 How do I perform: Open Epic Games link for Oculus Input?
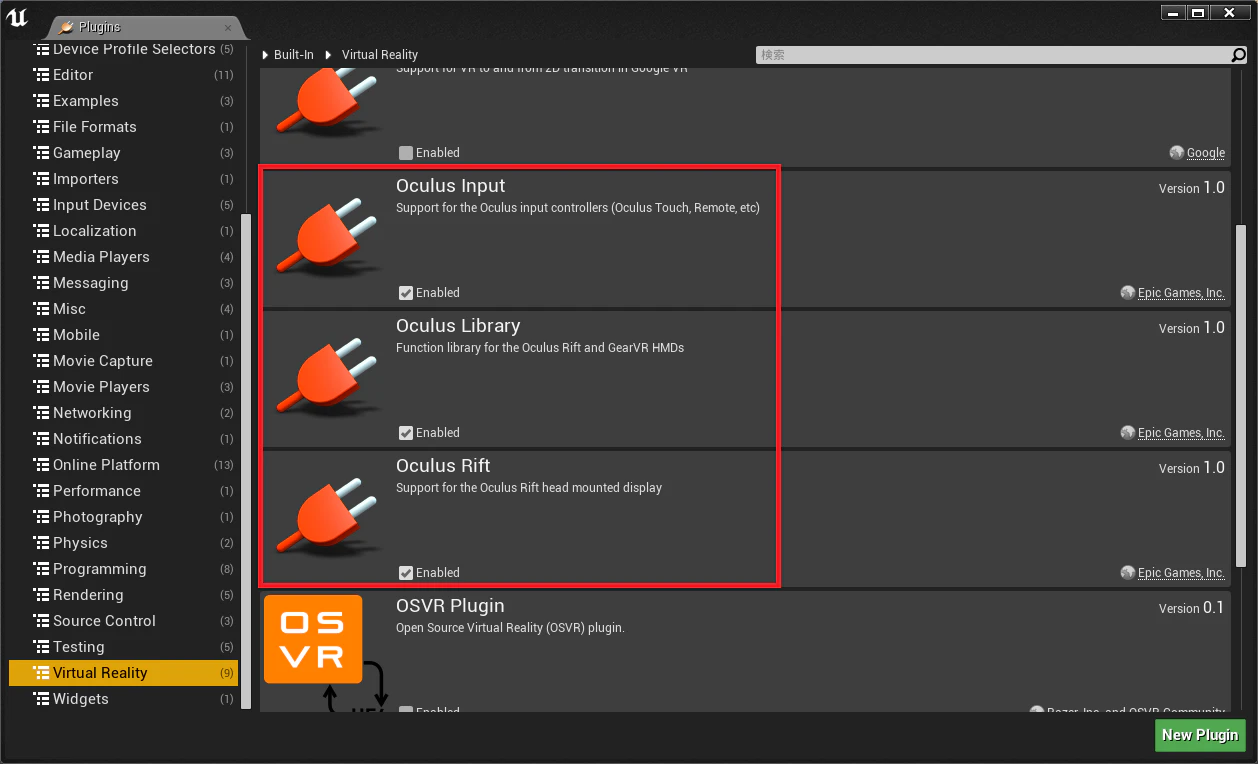tap(1181, 293)
